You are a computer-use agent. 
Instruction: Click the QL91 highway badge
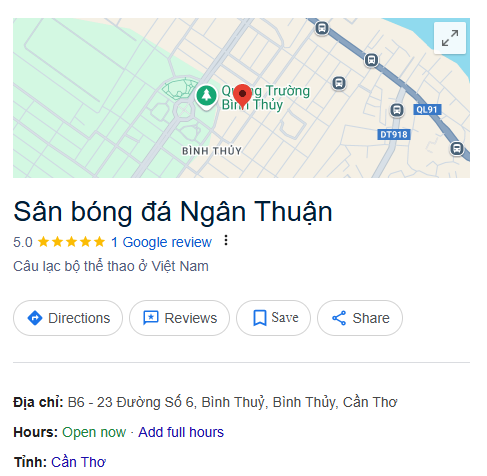427,110
